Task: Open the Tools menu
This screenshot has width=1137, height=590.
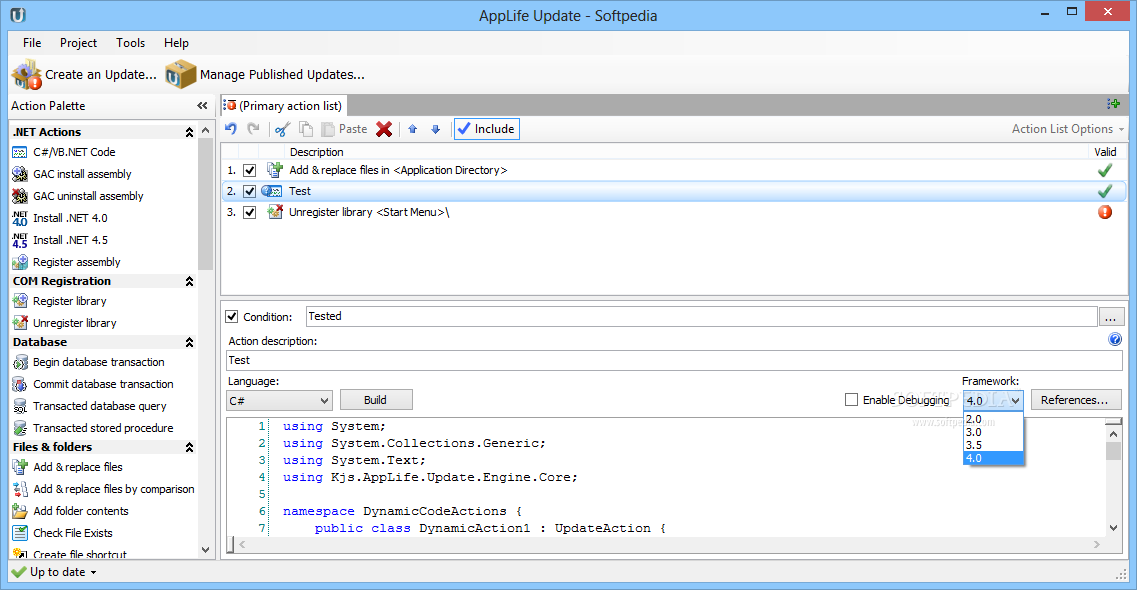Action: (x=131, y=43)
